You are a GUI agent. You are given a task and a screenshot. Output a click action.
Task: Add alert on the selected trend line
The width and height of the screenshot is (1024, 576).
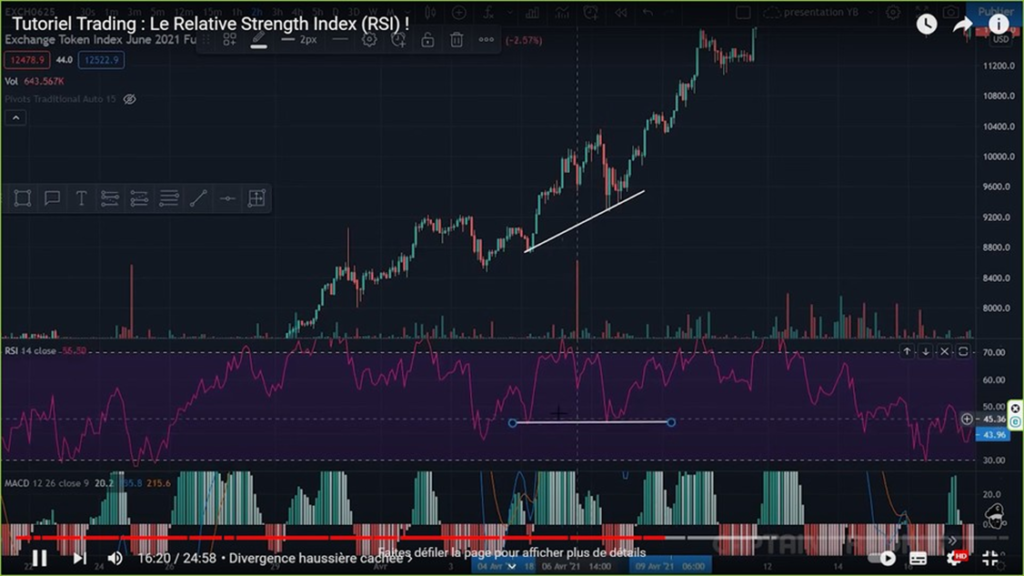click(x=398, y=40)
